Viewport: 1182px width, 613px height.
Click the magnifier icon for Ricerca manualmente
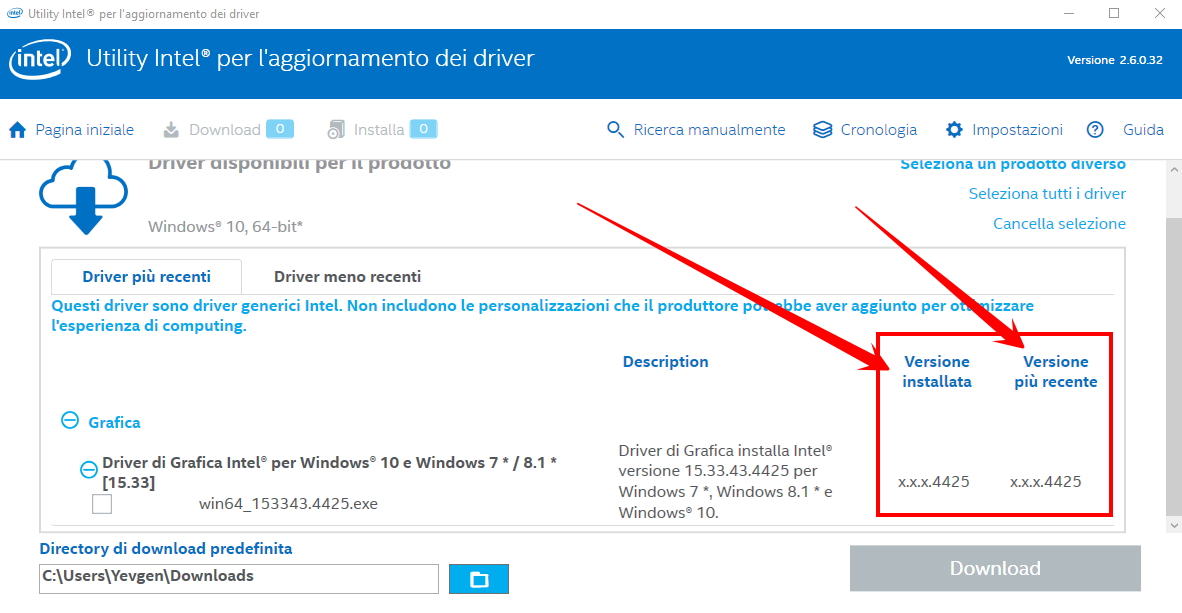pos(615,130)
